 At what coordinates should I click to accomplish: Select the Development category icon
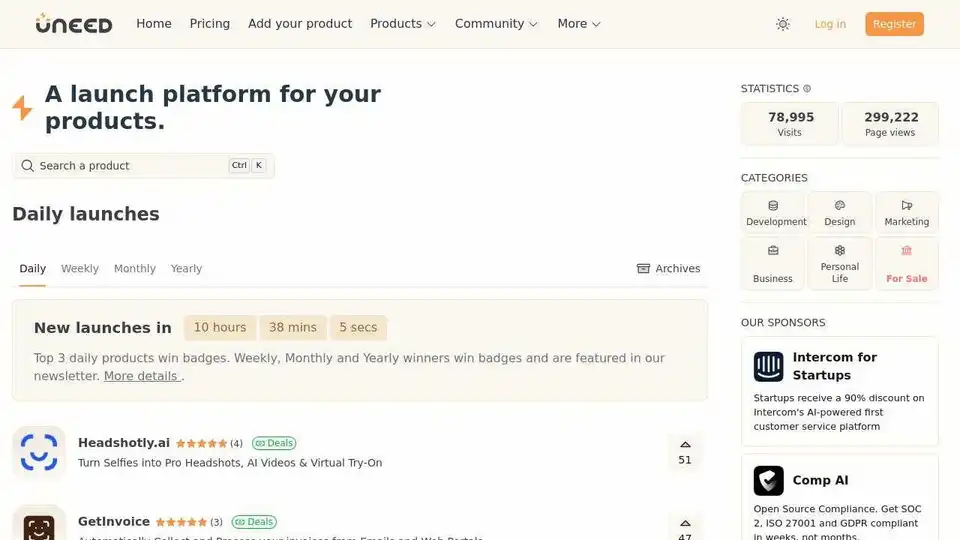(x=773, y=206)
